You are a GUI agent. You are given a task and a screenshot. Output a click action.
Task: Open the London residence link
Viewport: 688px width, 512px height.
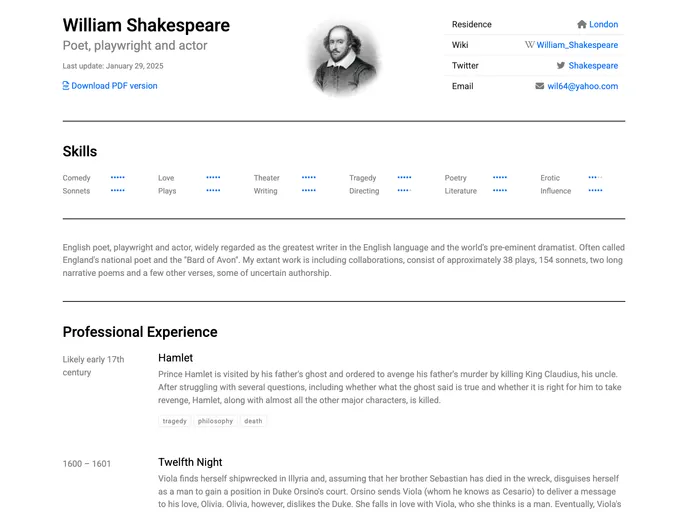(x=603, y=25)
